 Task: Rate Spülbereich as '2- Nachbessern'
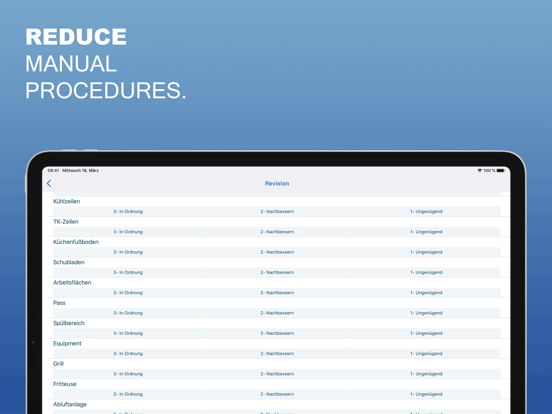tap(277, 333)
